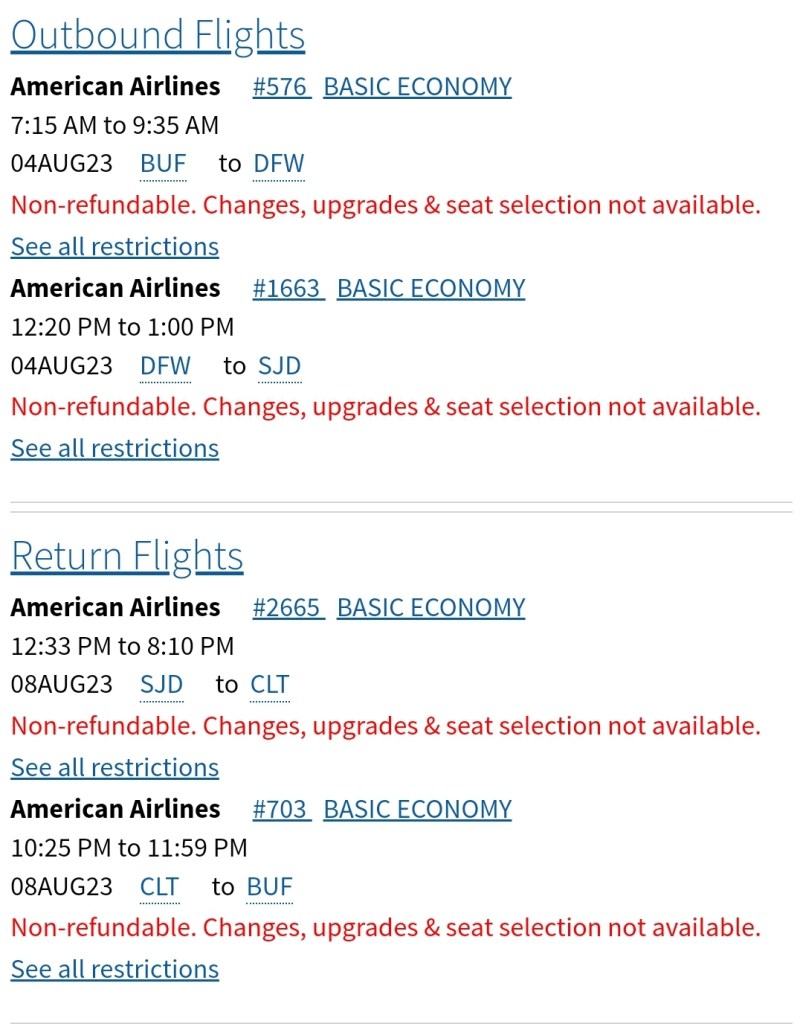Image resolution: width=803 pixels, height=1024 pixels.
Task: Click BASIC ECONOMY link for flight #576
Action: coord(417,87)
